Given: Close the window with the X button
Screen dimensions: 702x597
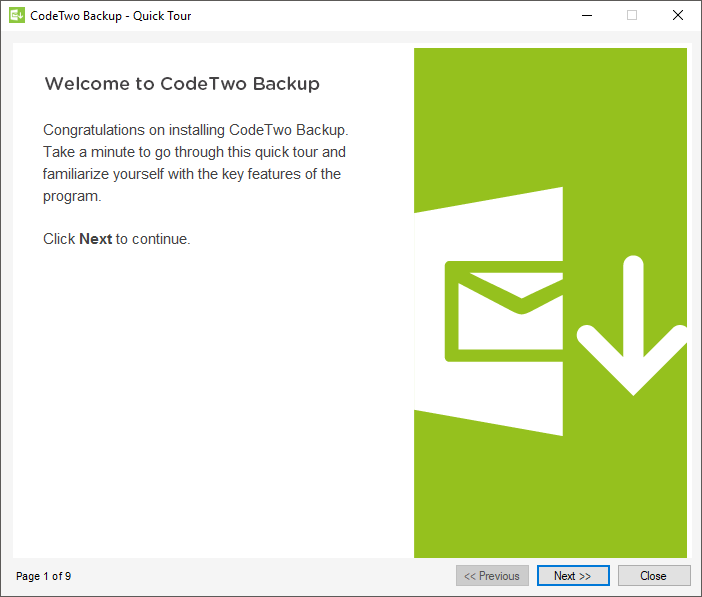Looking at the screenshot, I should click(x=677, y=15).
